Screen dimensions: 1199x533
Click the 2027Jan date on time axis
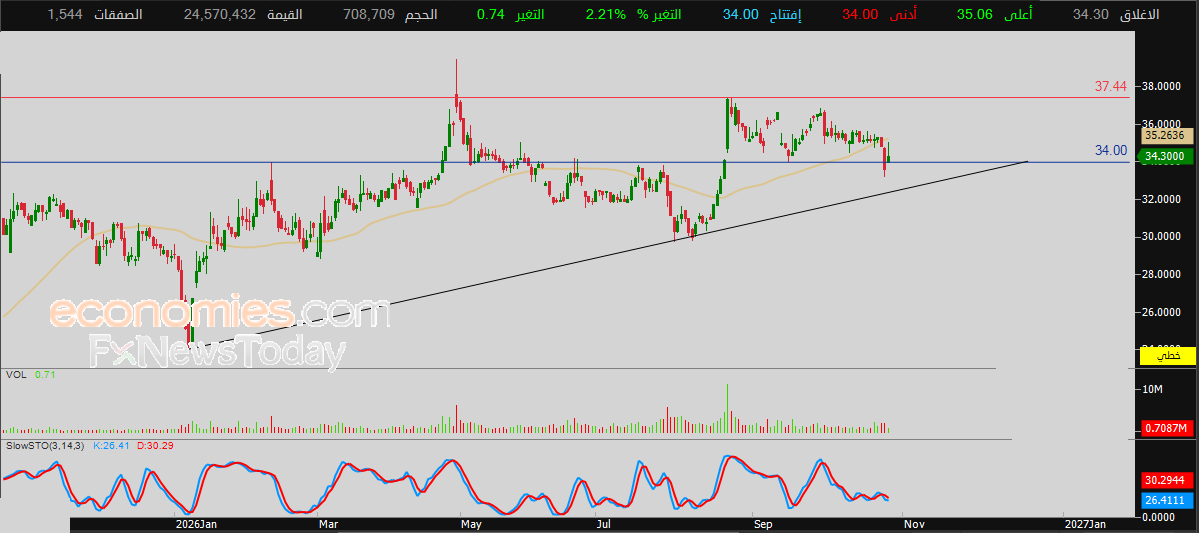[x=1087, y=525]
